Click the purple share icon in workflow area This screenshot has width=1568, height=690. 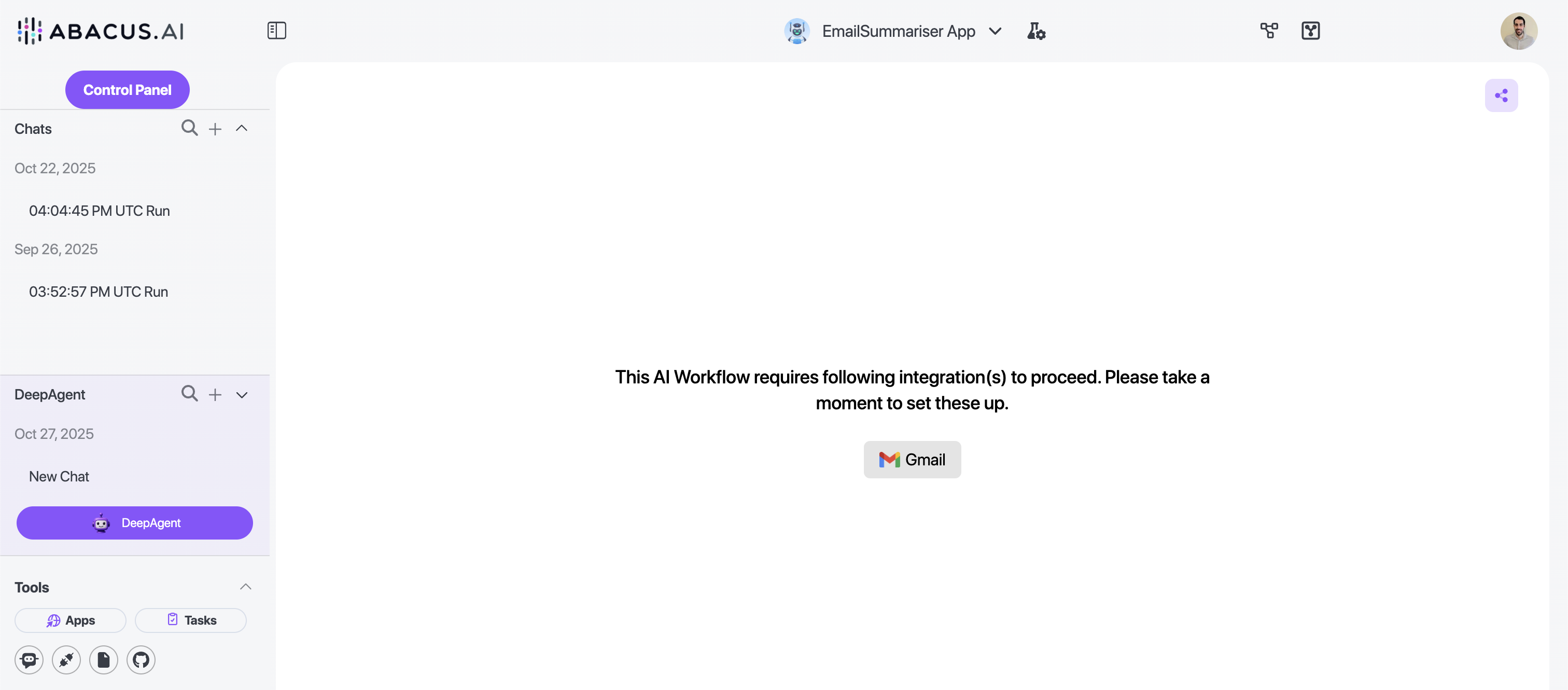pos(1501,95)
